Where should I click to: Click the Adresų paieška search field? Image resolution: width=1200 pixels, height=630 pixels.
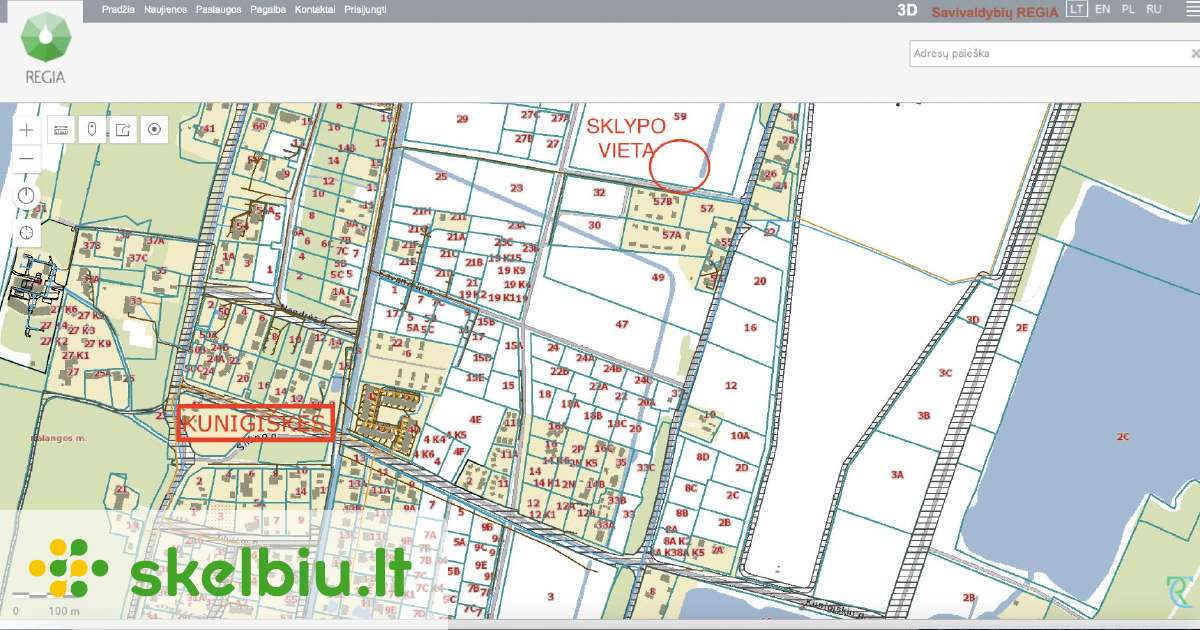(x=1050, y=54)
